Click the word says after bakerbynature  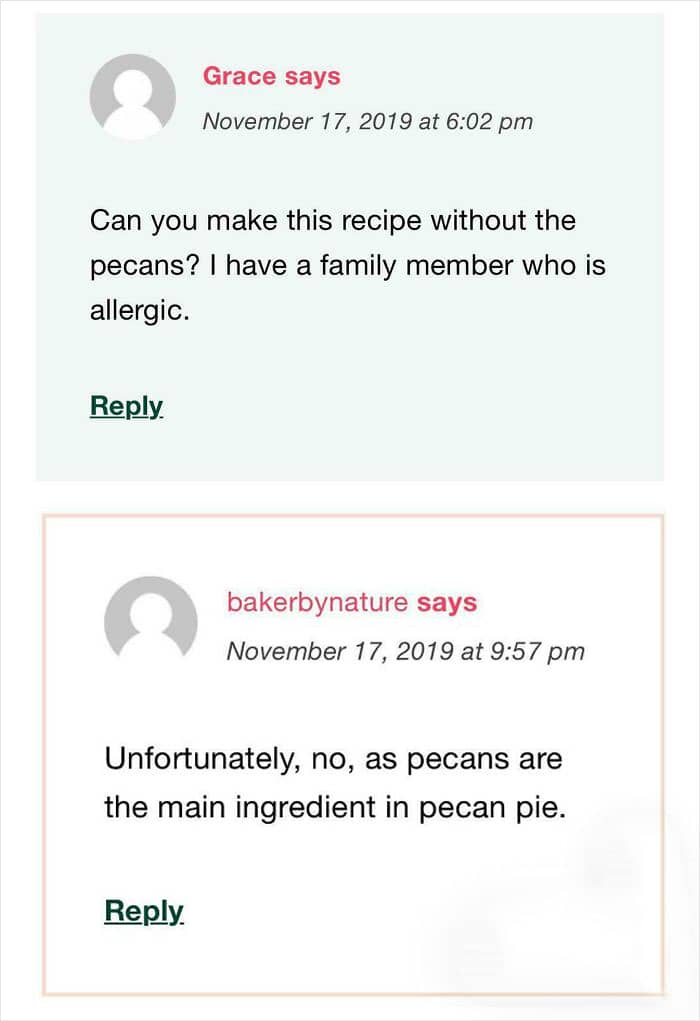447,603
